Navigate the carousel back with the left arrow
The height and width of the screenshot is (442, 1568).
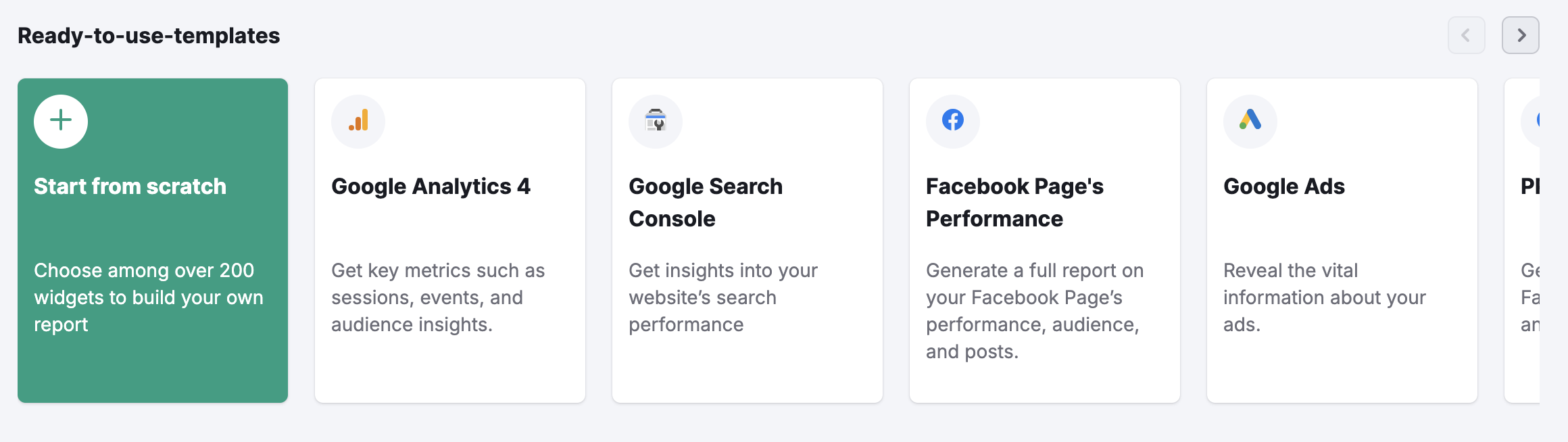1466,35
